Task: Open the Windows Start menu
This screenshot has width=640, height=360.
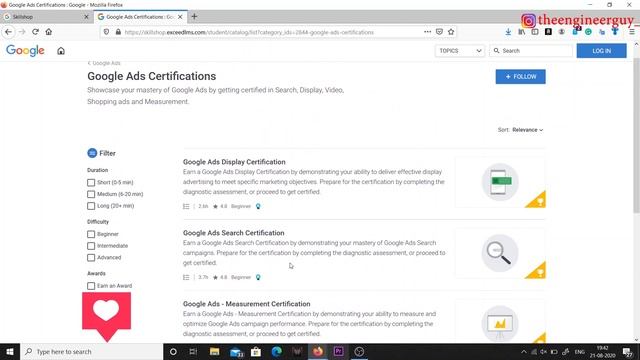Action: (10, 352)
